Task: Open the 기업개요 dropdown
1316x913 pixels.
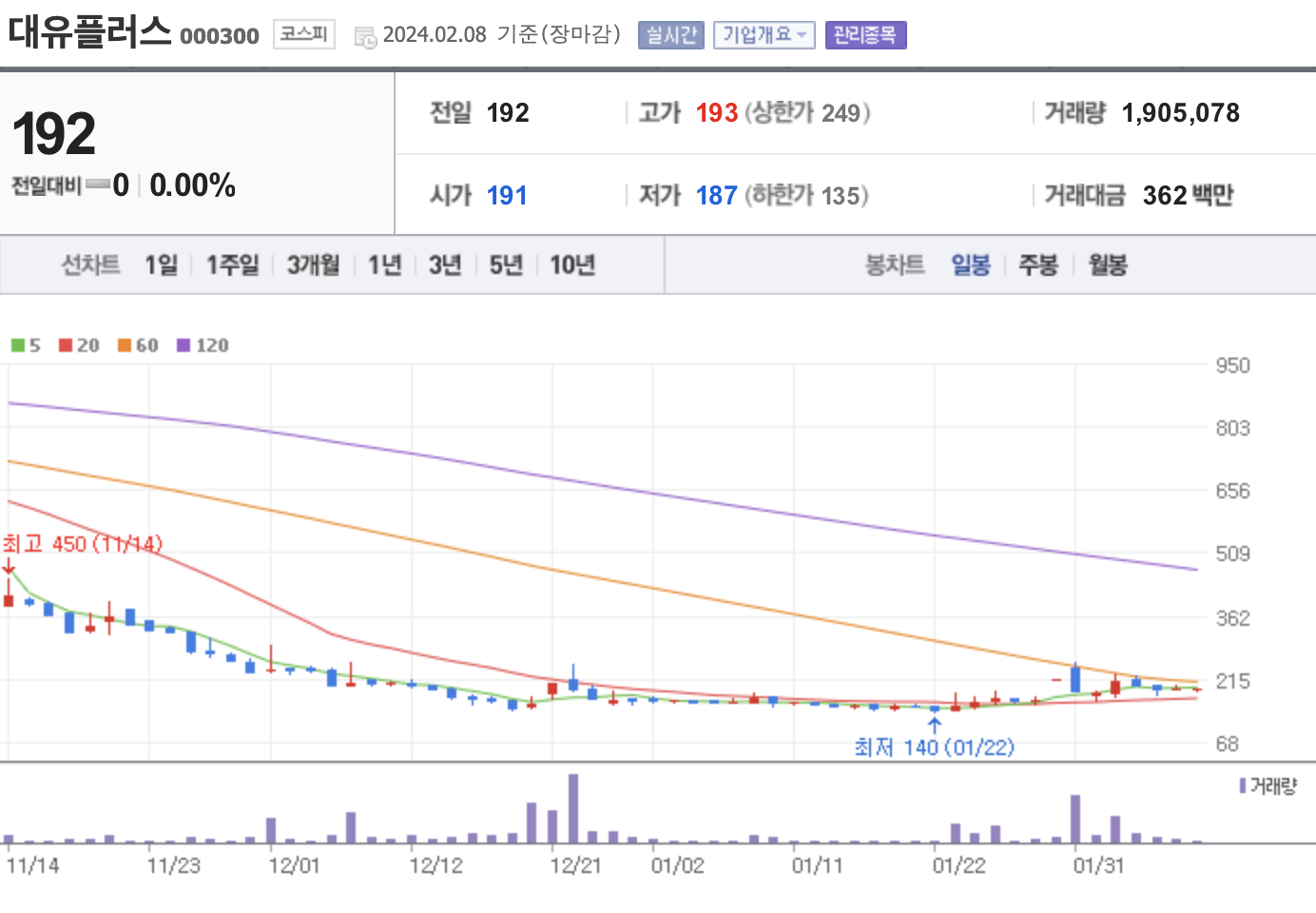Action: [764, 35]
